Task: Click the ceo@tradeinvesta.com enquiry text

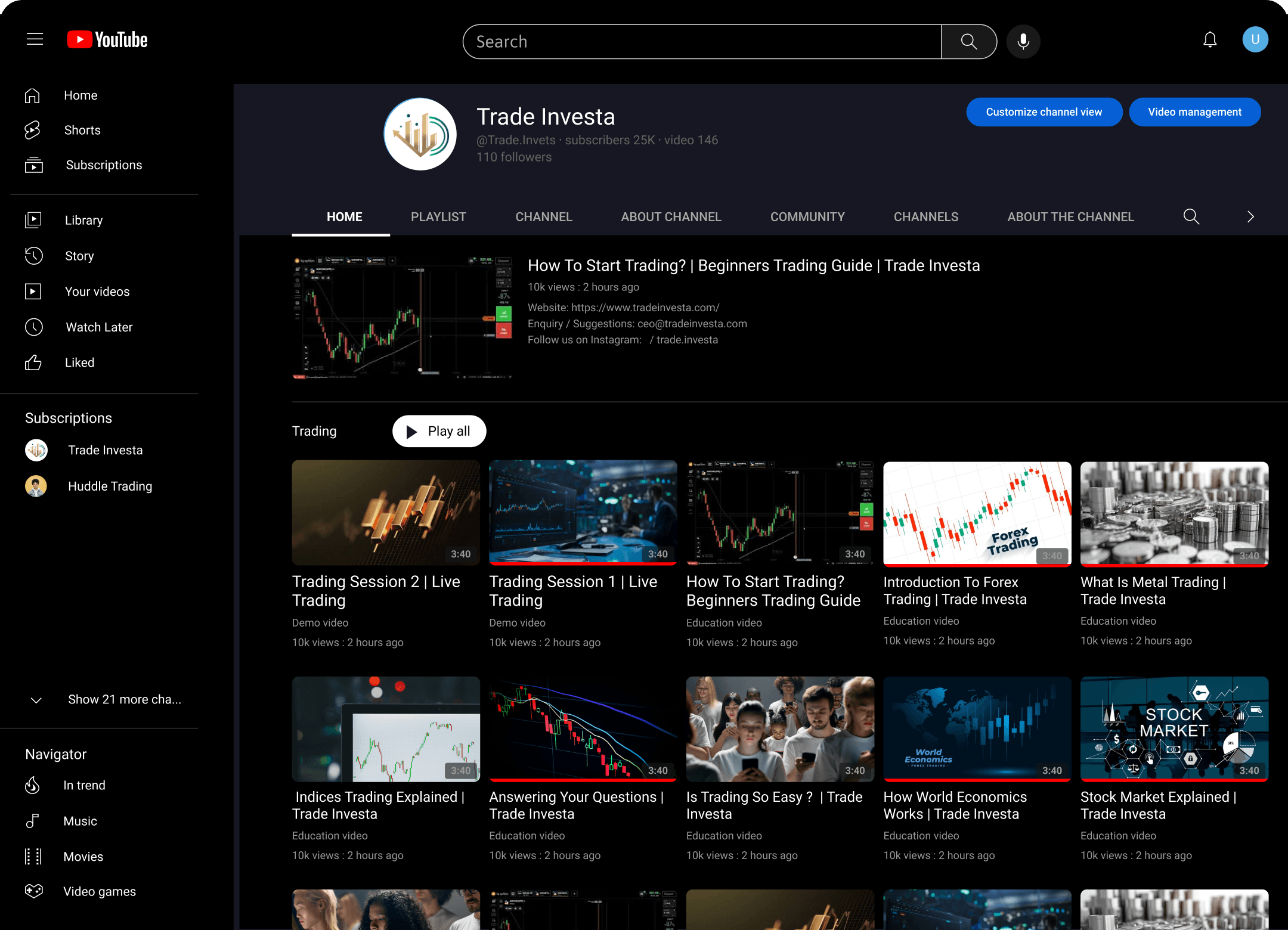Action: point(692,324)
